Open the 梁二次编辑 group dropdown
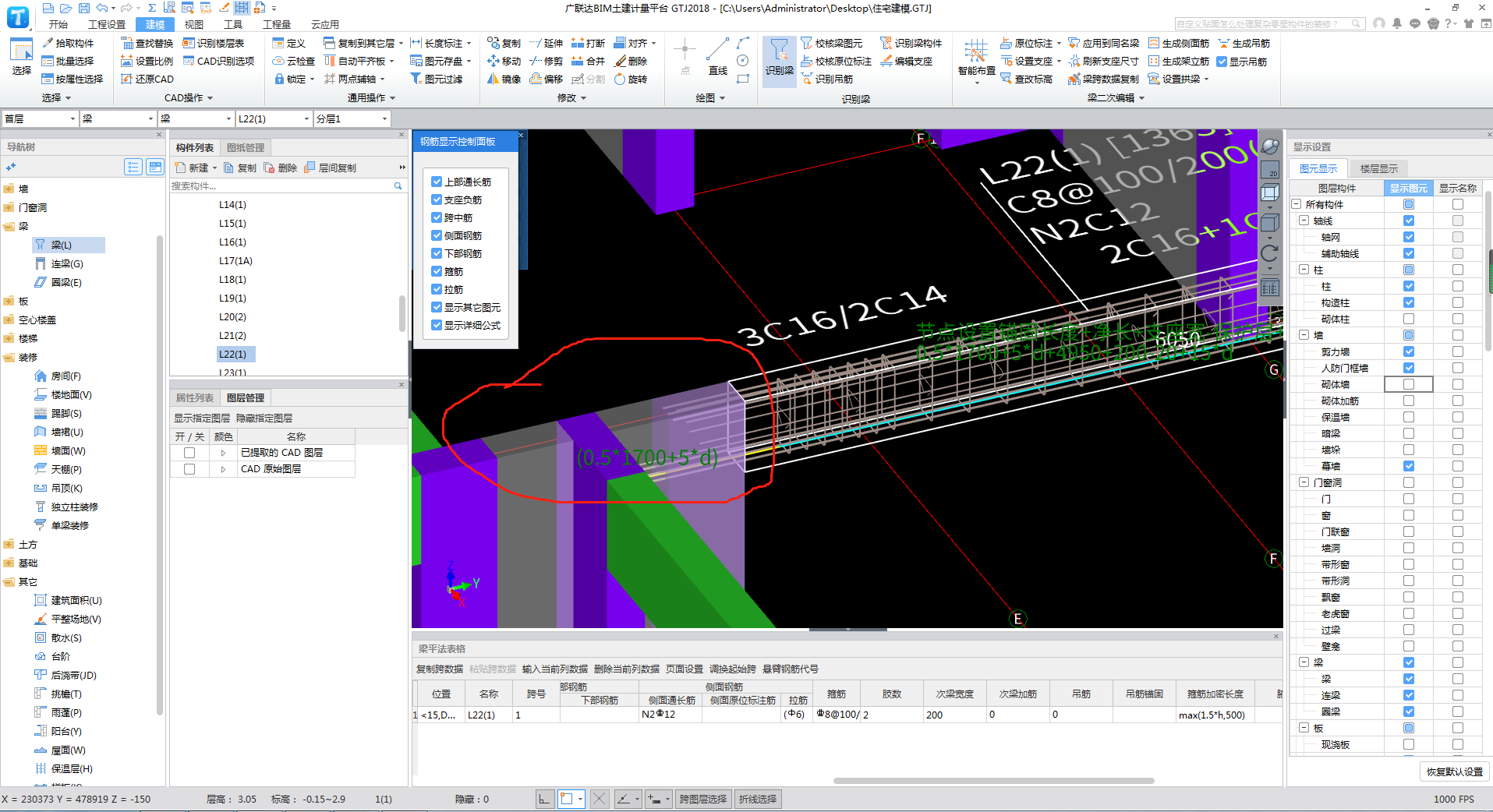 point(1142,98)
